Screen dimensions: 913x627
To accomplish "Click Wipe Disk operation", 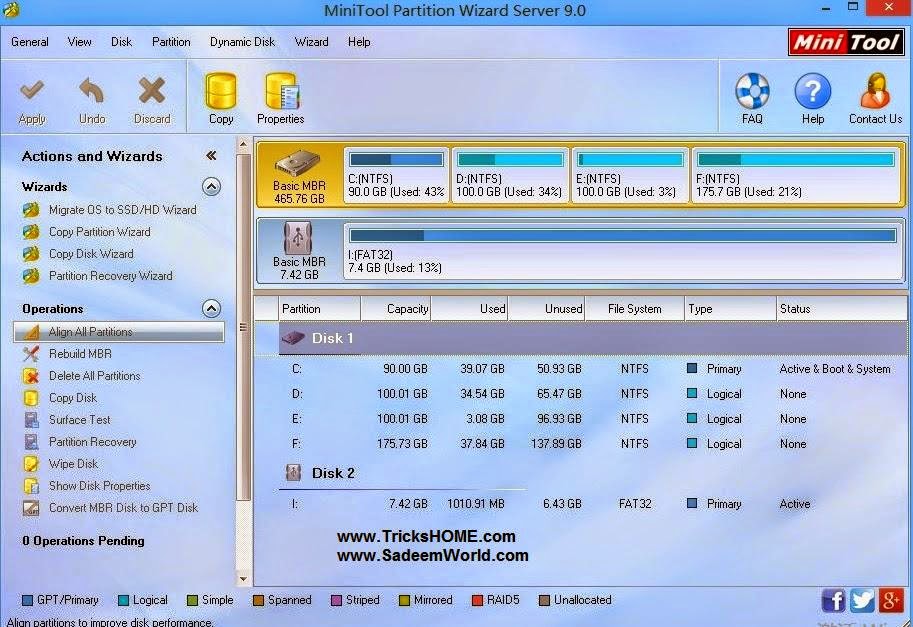I will tap(73, 464).
